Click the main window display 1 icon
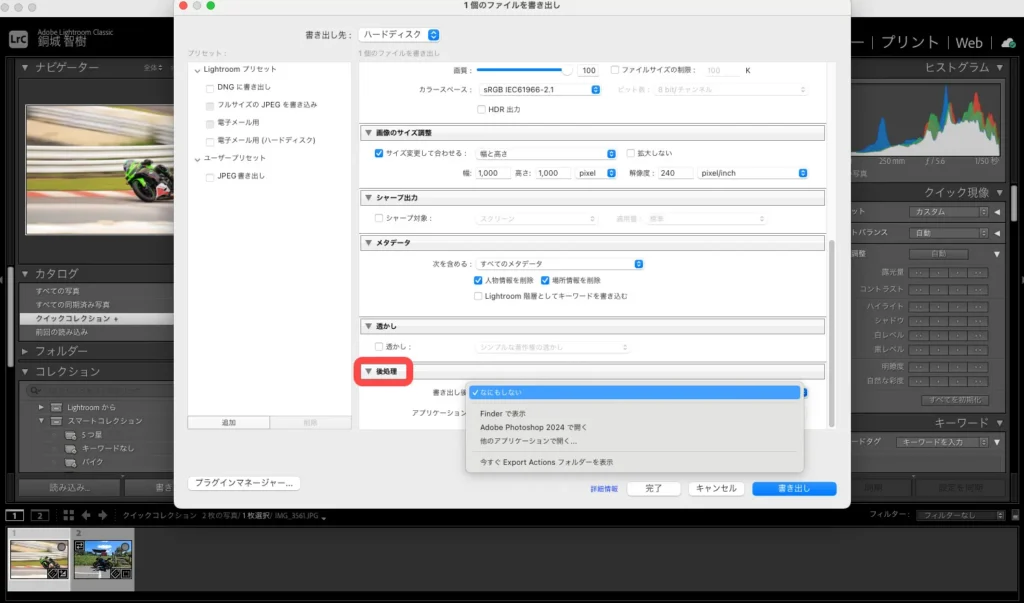This screenshot has width=1024, height=603. pyautogui.click(x=15, y=515)
